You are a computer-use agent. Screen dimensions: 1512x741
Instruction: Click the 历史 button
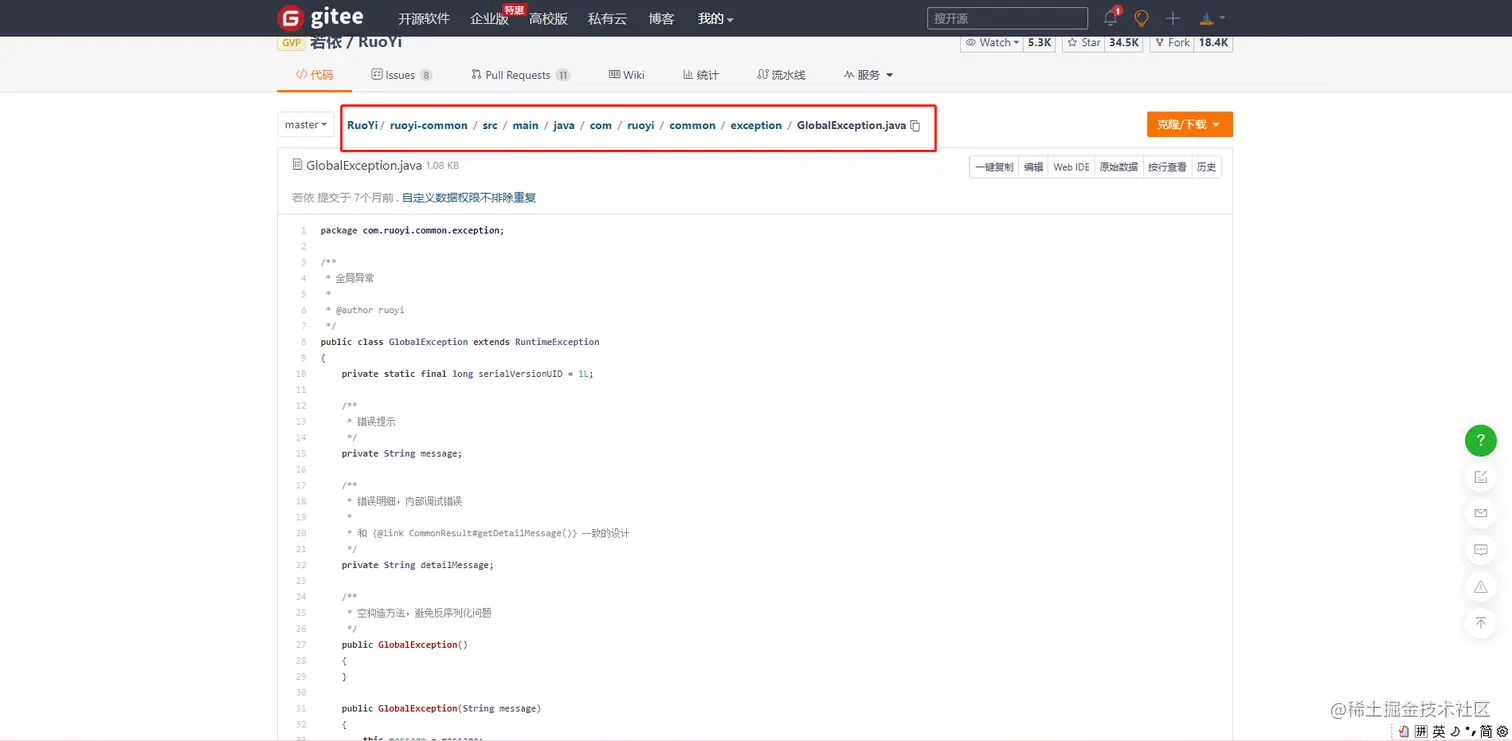pyautogui.click(x=1206, y=167)
